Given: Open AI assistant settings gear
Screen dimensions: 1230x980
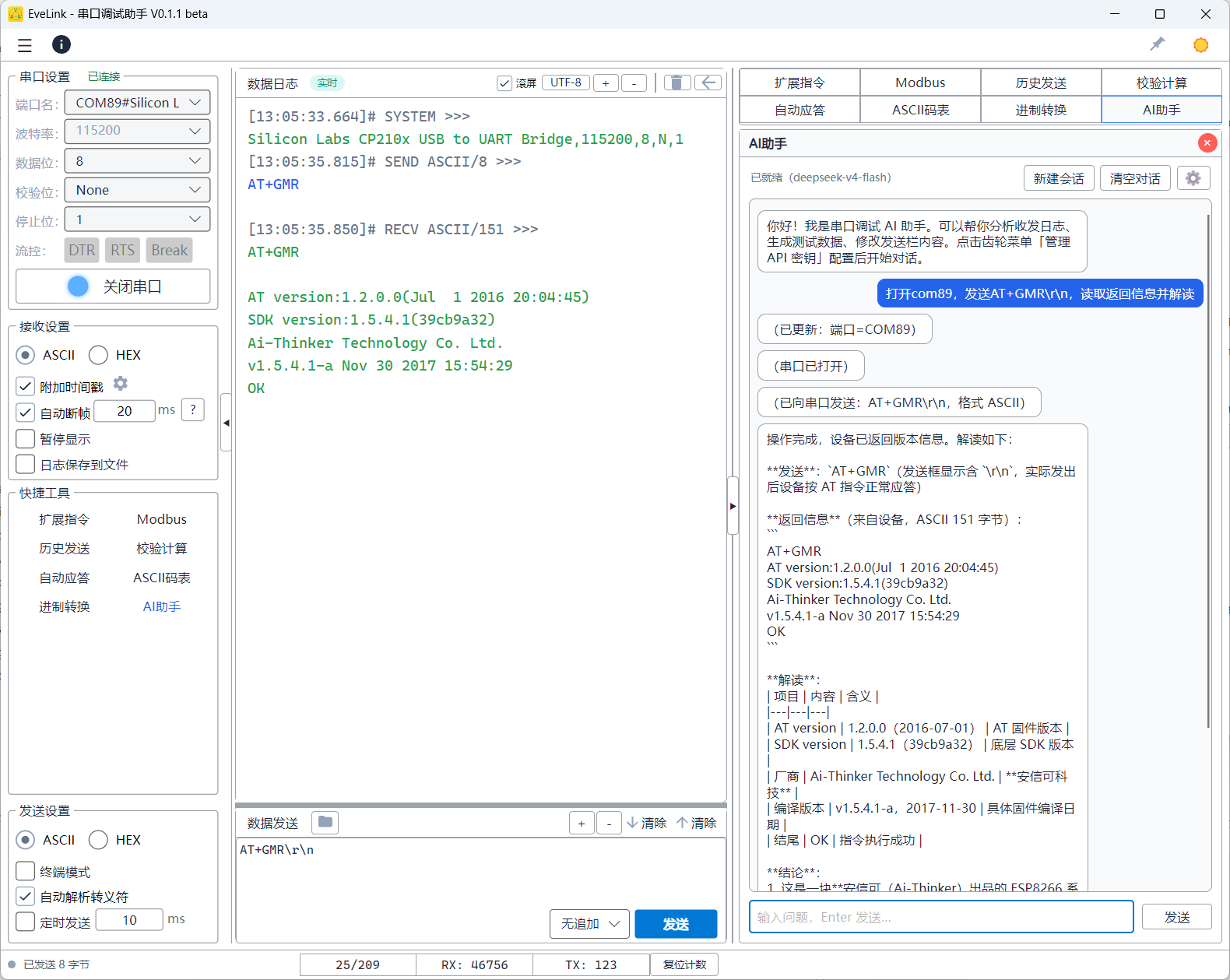Looking at the screenshot, I should click(x=1193, y=178).
